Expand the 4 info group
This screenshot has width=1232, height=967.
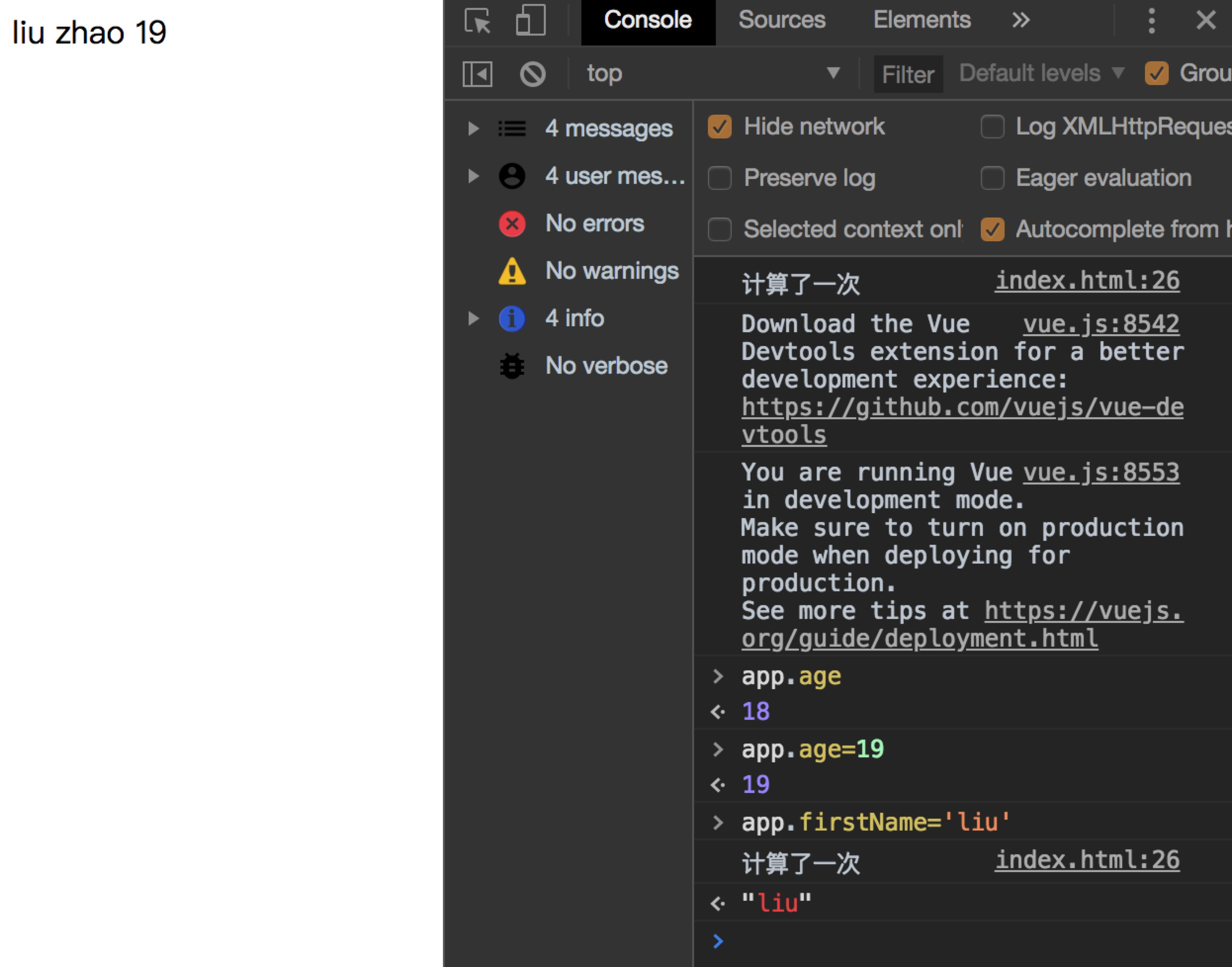click(473, 318)
